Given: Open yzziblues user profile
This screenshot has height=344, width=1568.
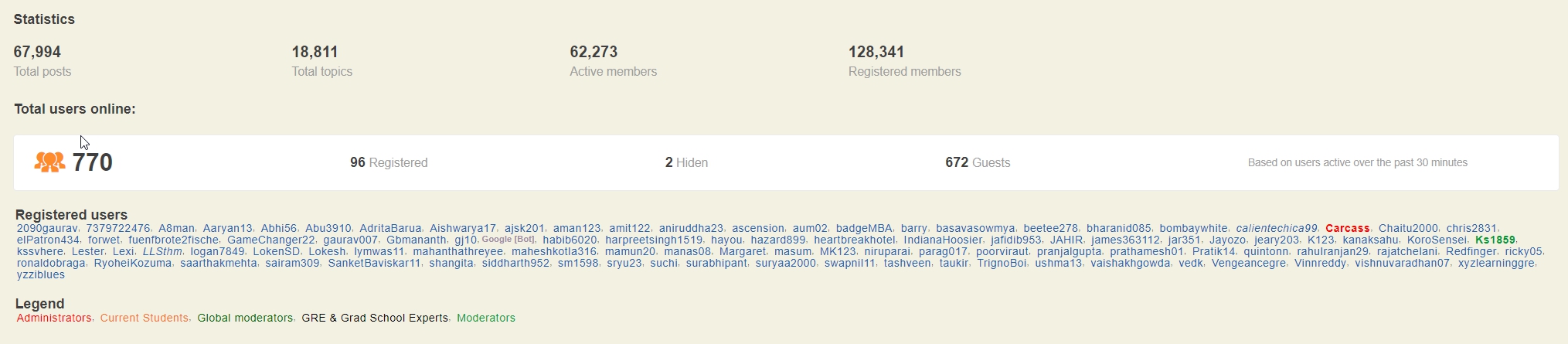Looking at the screenshot, I should point(41,274).
